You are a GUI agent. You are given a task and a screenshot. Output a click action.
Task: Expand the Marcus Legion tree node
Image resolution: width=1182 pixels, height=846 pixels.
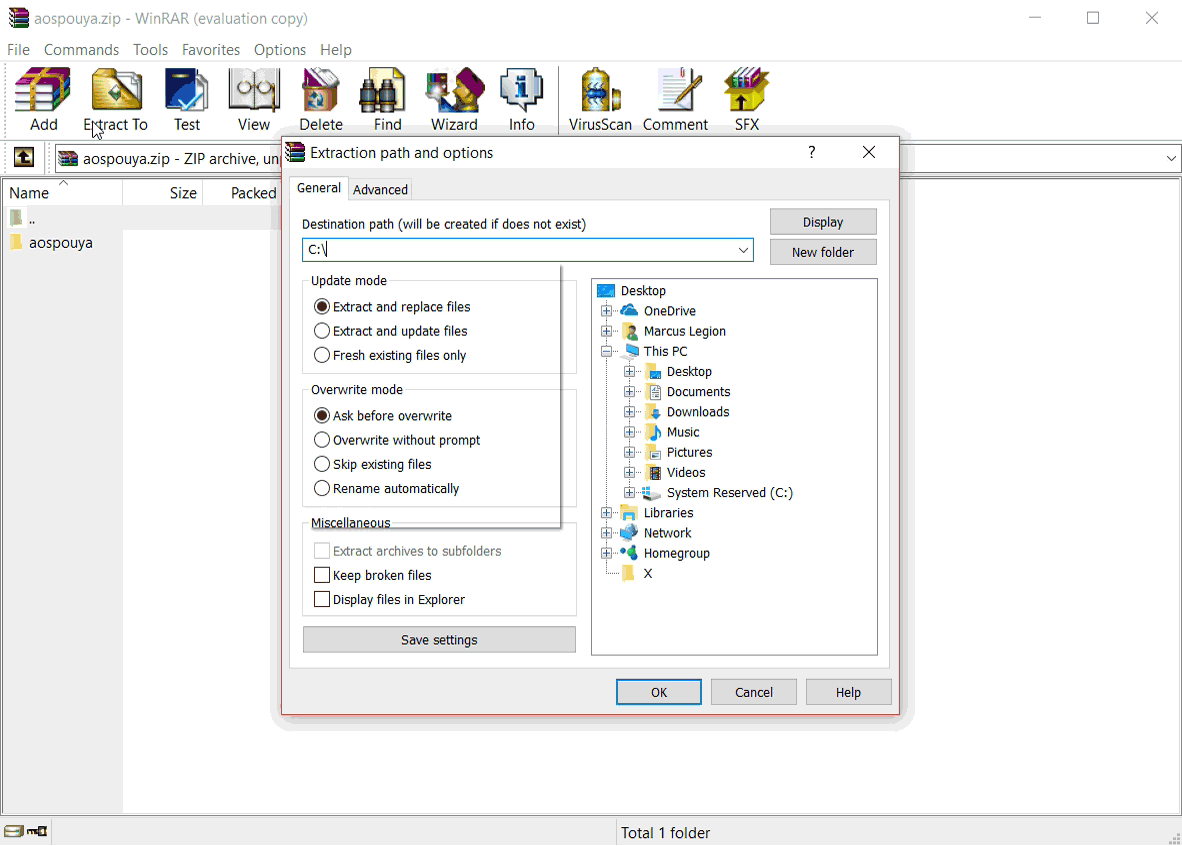[x=606, y=331]
